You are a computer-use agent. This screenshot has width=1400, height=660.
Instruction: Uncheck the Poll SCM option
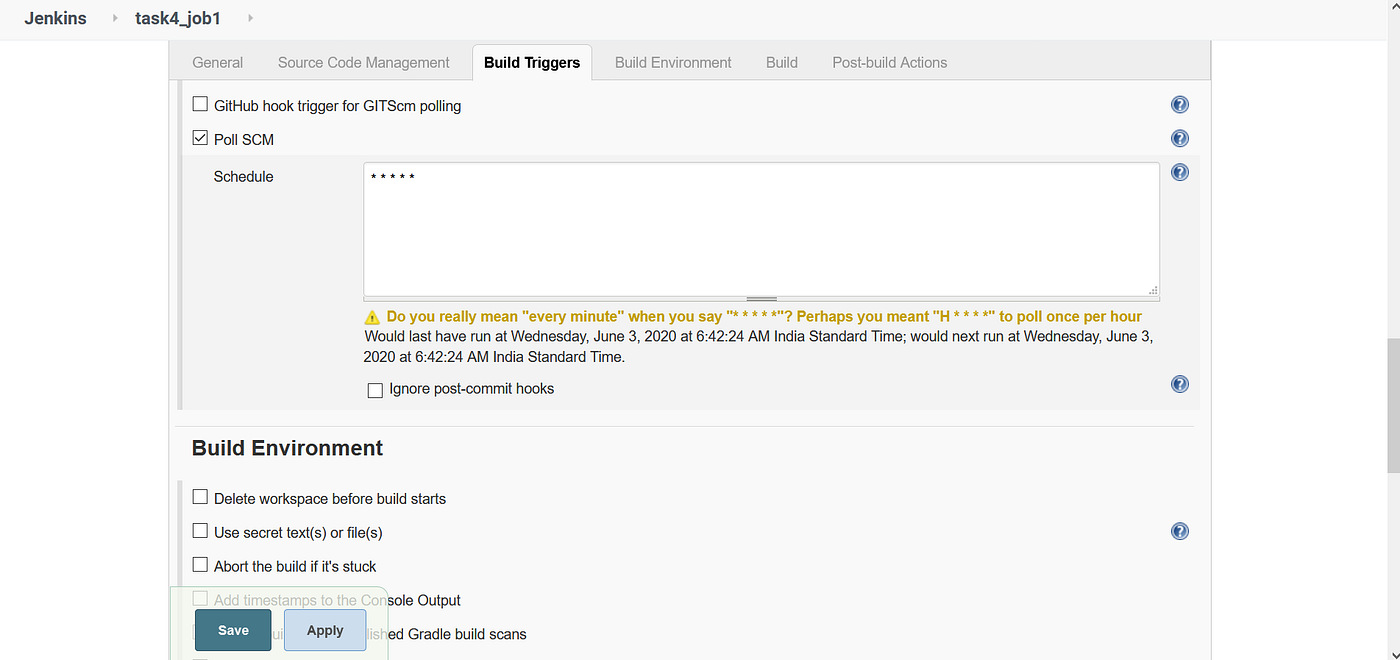pos(200,137)
